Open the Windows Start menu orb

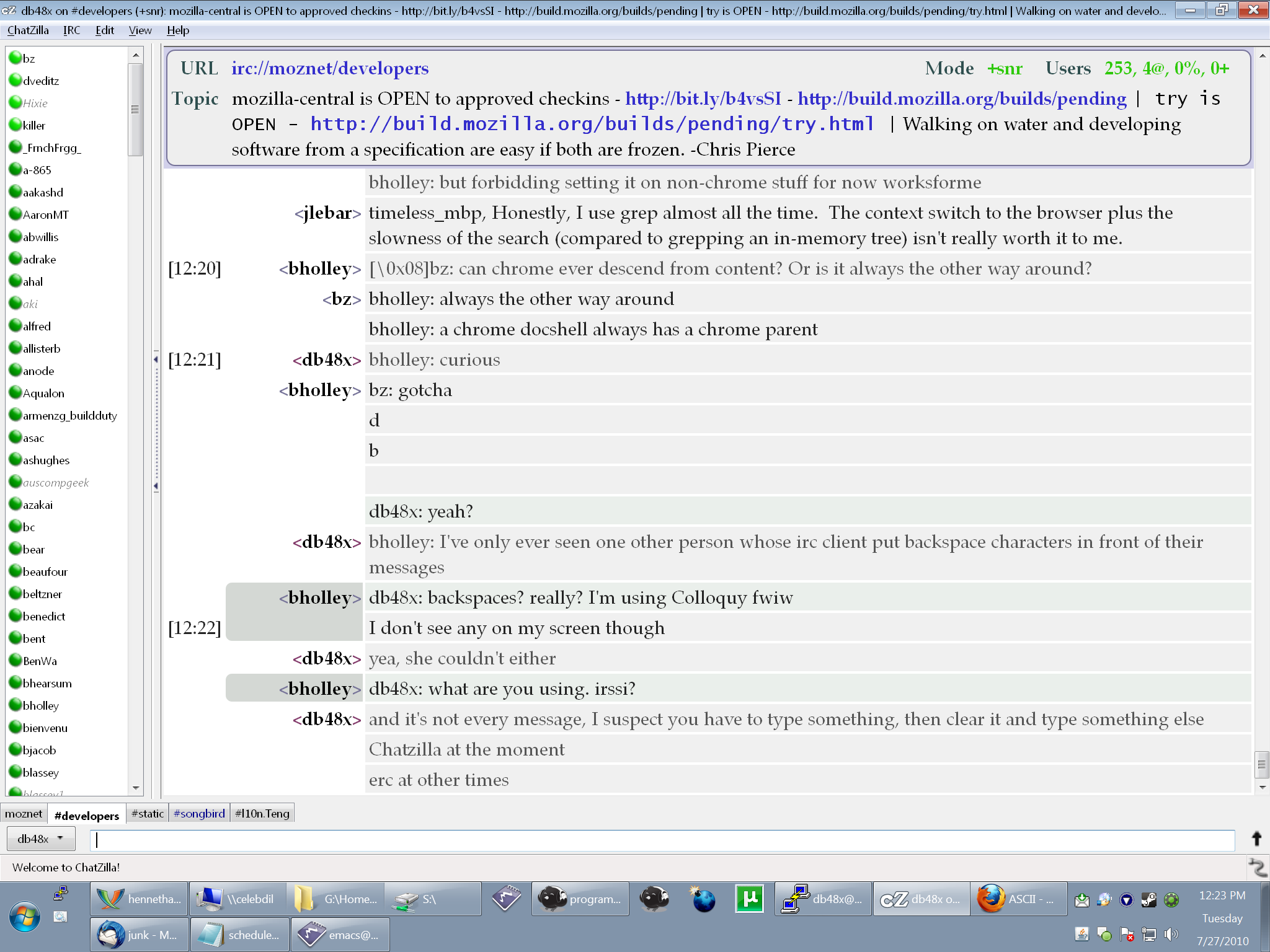[x=25, y=917]
